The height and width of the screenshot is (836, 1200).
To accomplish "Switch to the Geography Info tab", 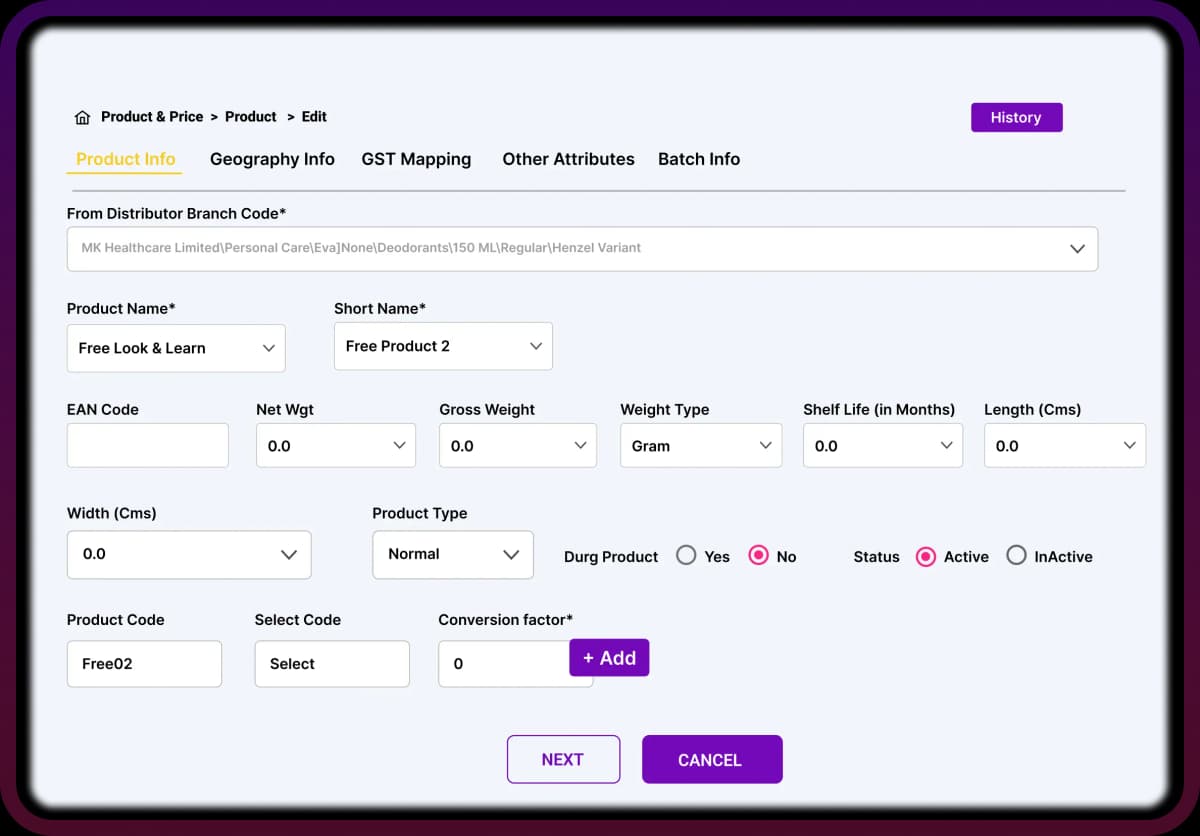I will coord(272,159).
